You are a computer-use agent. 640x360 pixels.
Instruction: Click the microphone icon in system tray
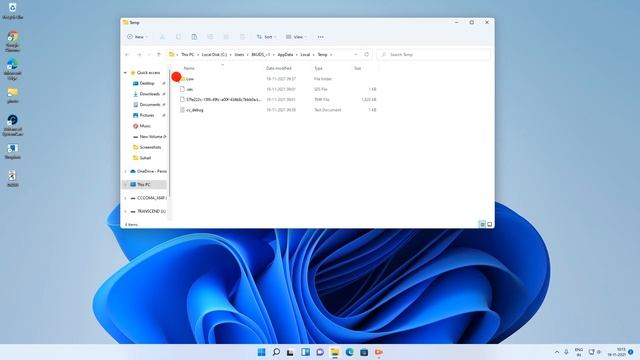click(567, 352)
